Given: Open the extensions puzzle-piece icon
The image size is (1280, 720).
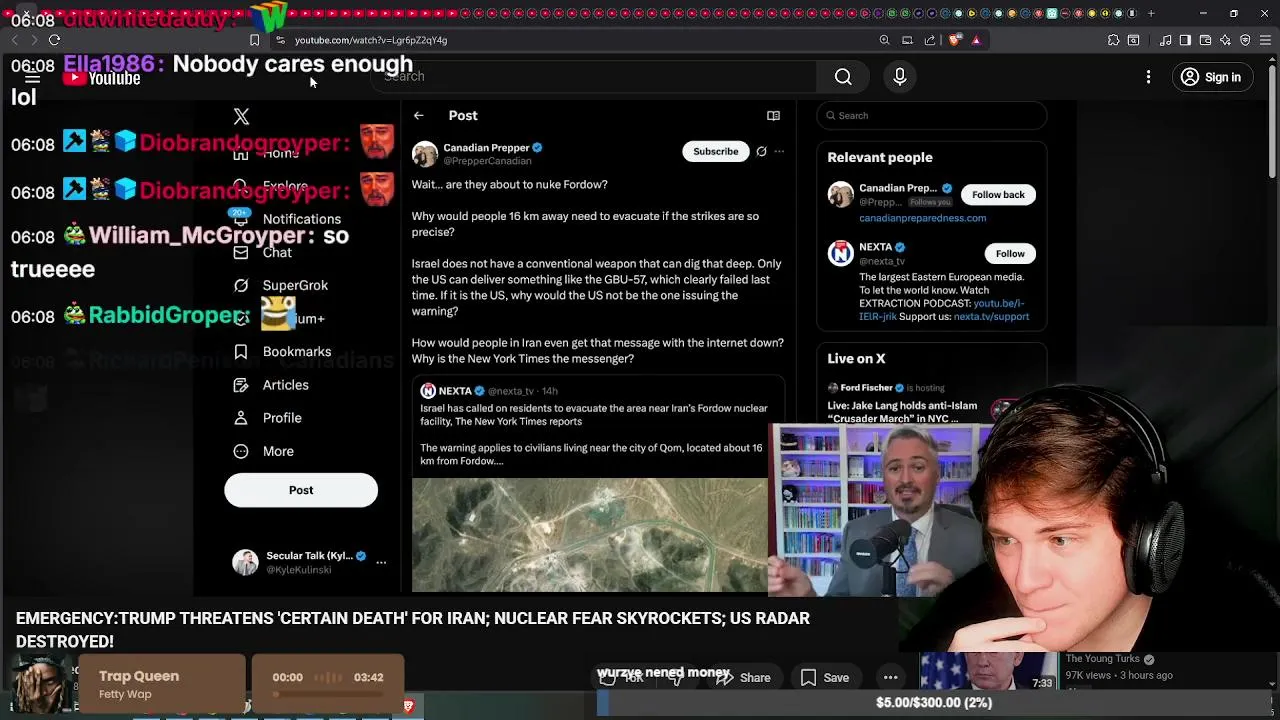Looking at the screenshot, I should click(1113, 40).
